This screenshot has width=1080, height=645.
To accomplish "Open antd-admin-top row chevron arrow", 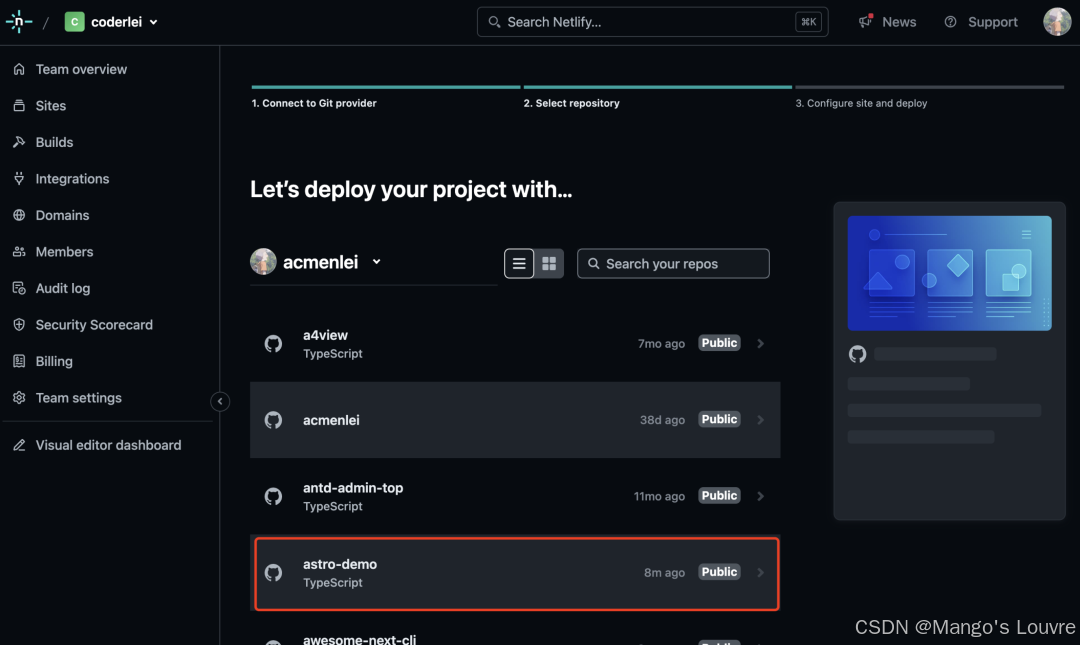I will pos(760,496).
